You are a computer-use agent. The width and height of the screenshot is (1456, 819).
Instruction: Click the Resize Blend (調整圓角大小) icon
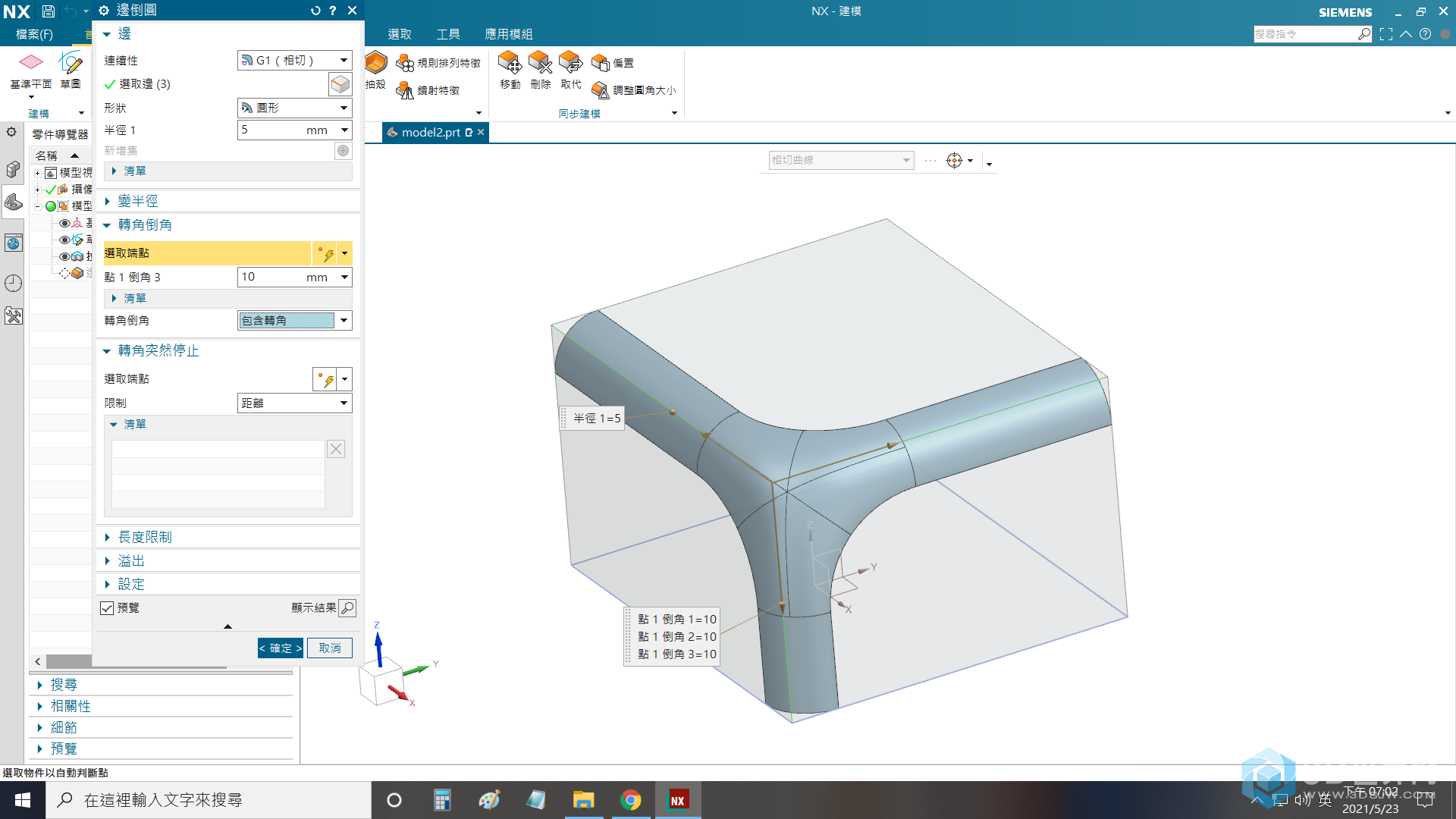[x=601, y=90]
